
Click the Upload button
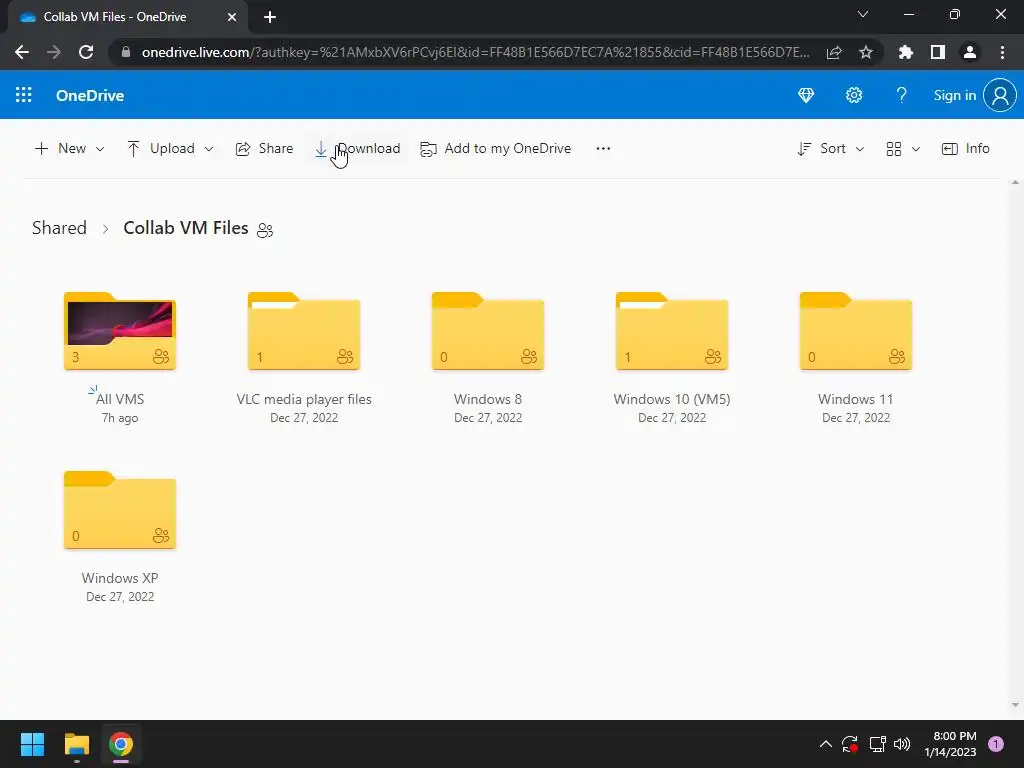[x=161, y=148]
